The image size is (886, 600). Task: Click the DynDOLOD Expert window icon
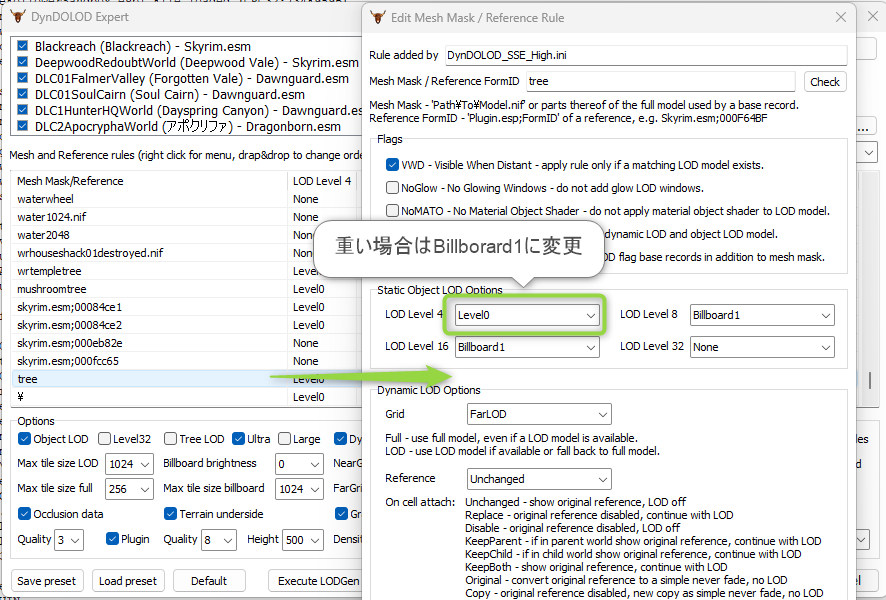click(x=18, y=17)
